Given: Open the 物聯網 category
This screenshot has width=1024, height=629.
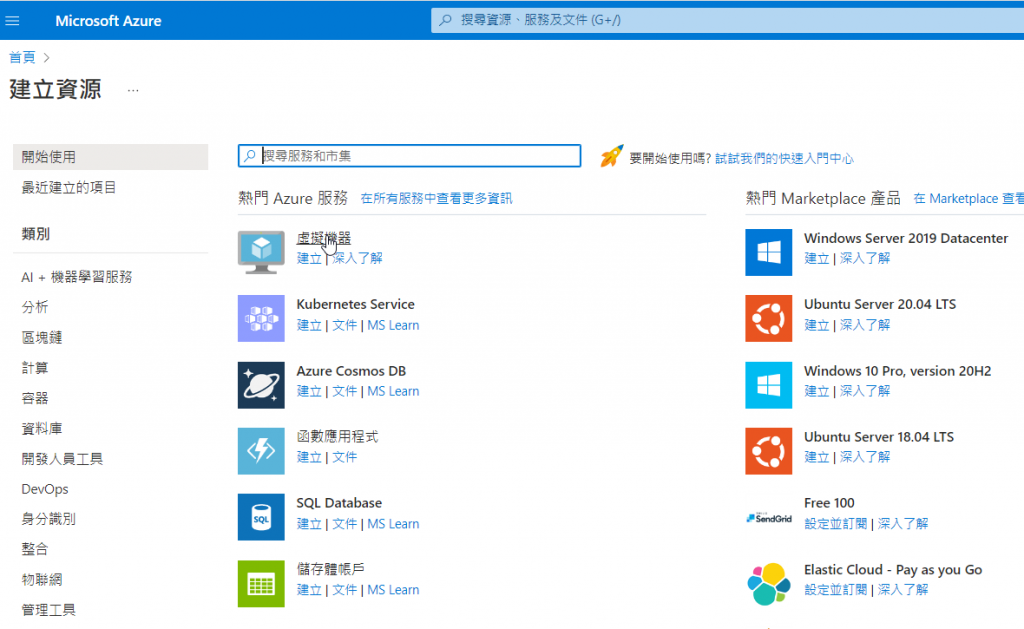Looking at the screenshot, I should pos(42,580).
